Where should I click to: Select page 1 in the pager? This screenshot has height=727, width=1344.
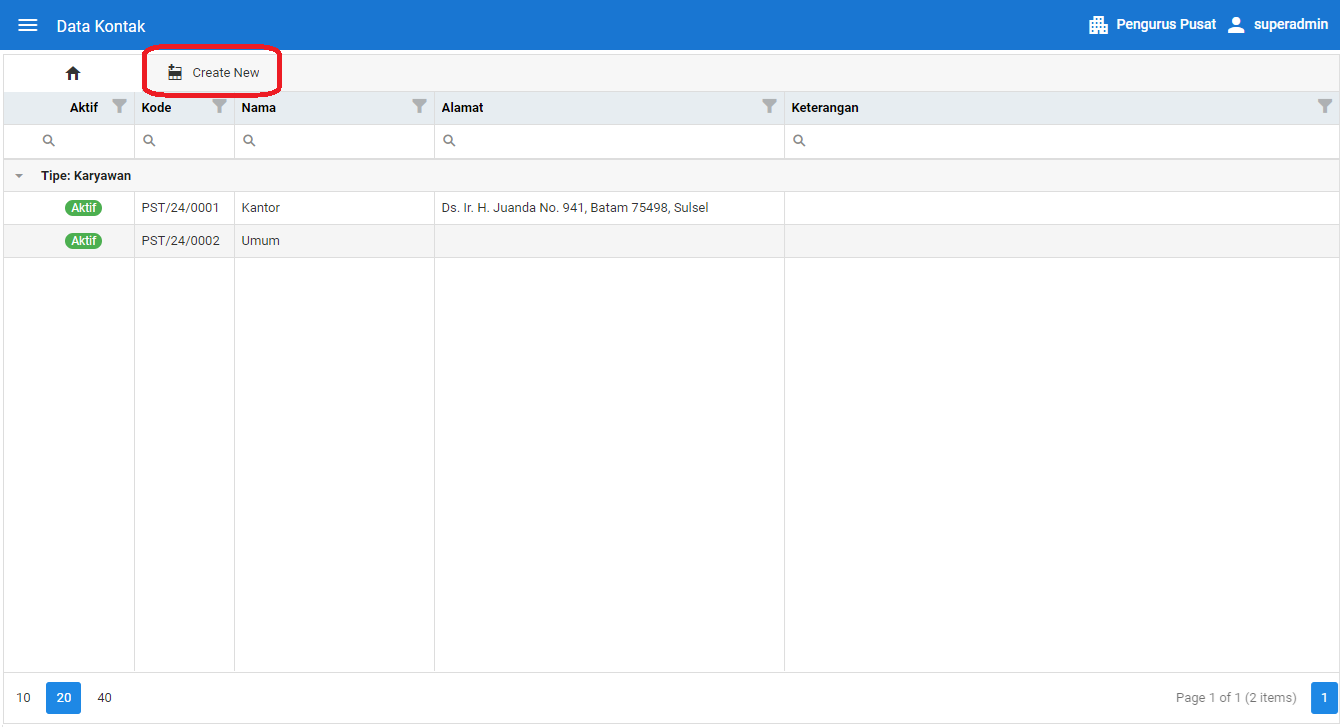(1323, 698)
